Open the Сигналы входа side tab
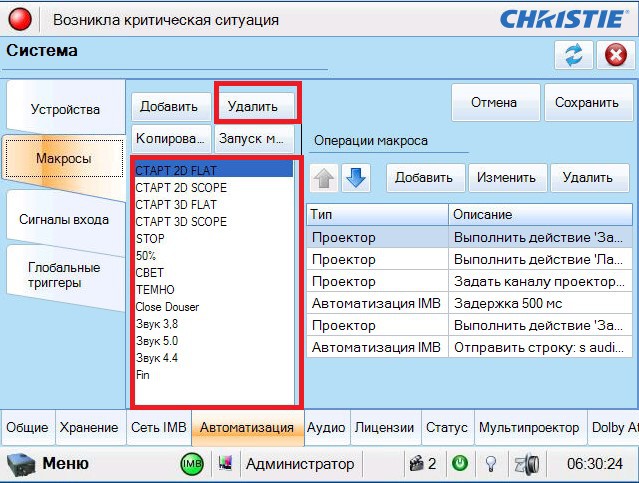Viewport: 639px width, 483px height. coord(64,220)
